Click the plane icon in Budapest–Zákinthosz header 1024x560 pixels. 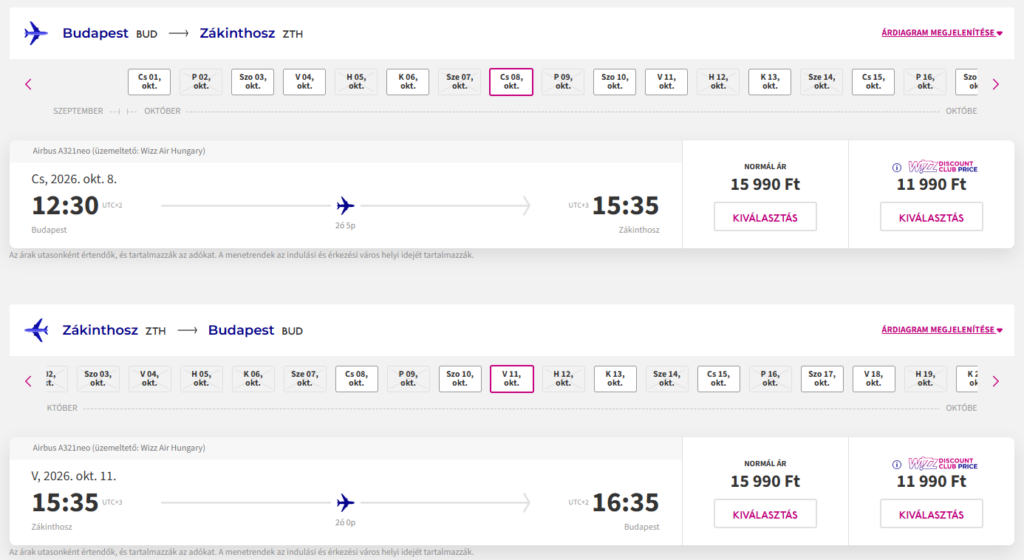click(x=36, y=33)
